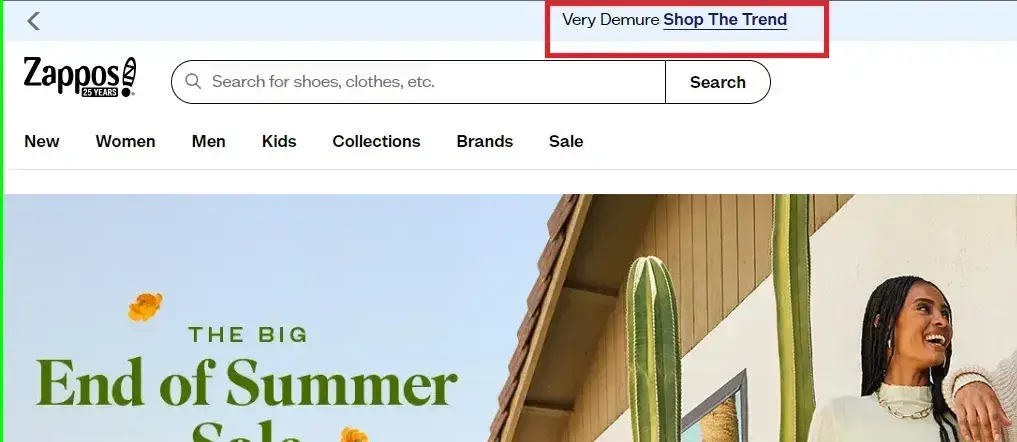
Task: Click the Very Demure promo text
Action: point(610,20)
